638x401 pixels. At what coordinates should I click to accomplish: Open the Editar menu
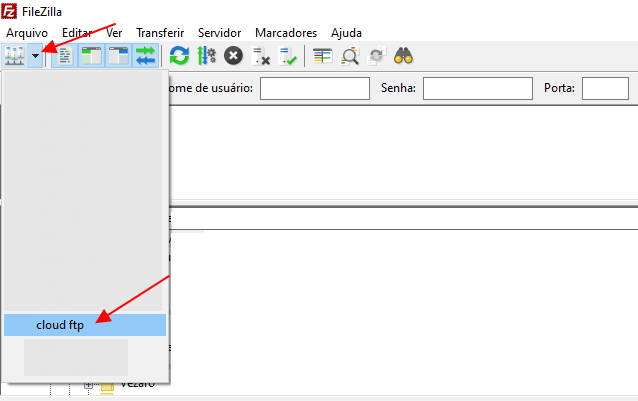point(77,33)
